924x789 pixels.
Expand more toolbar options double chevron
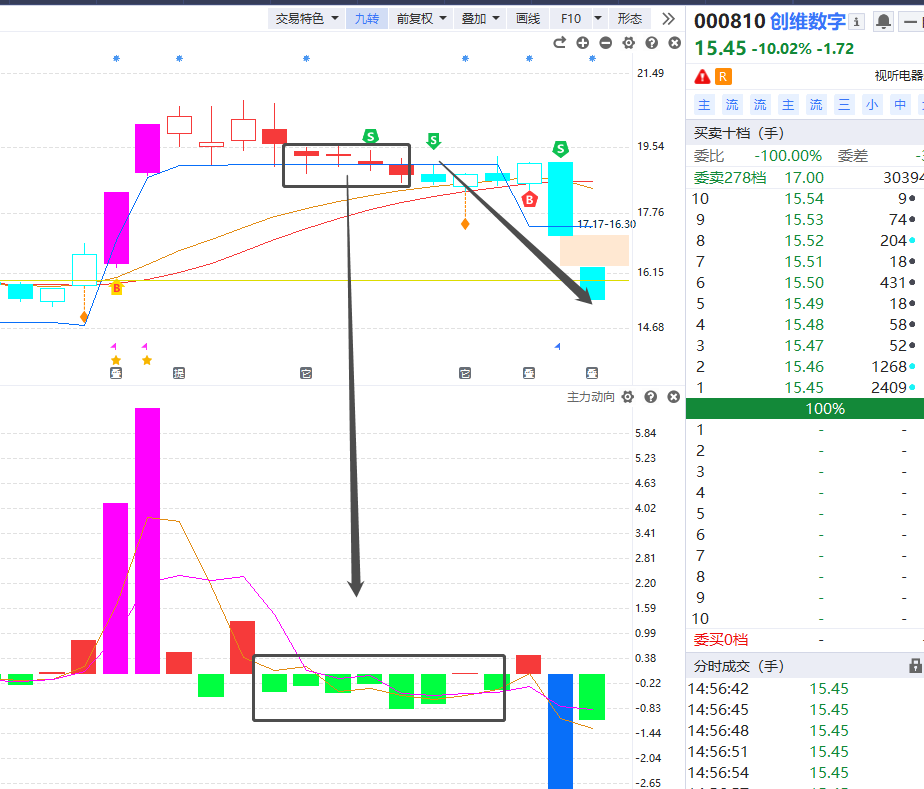click(668, 18)
